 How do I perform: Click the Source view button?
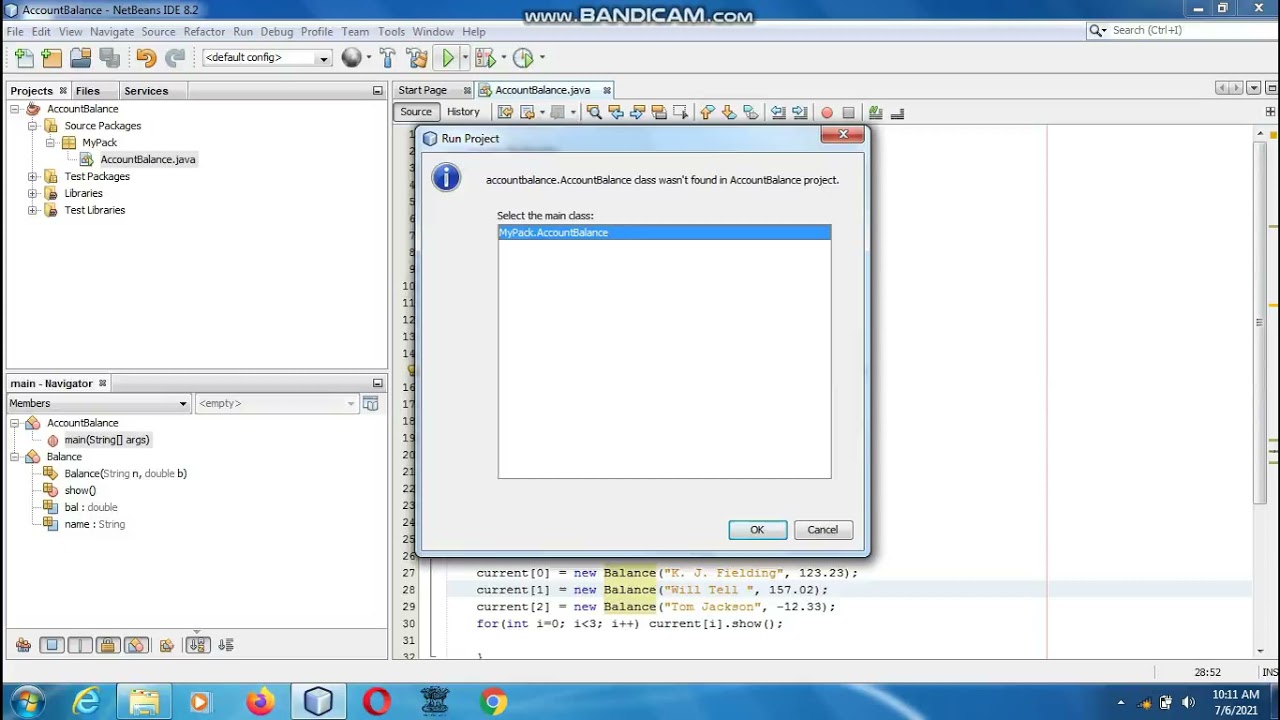(x=416, y=112)
